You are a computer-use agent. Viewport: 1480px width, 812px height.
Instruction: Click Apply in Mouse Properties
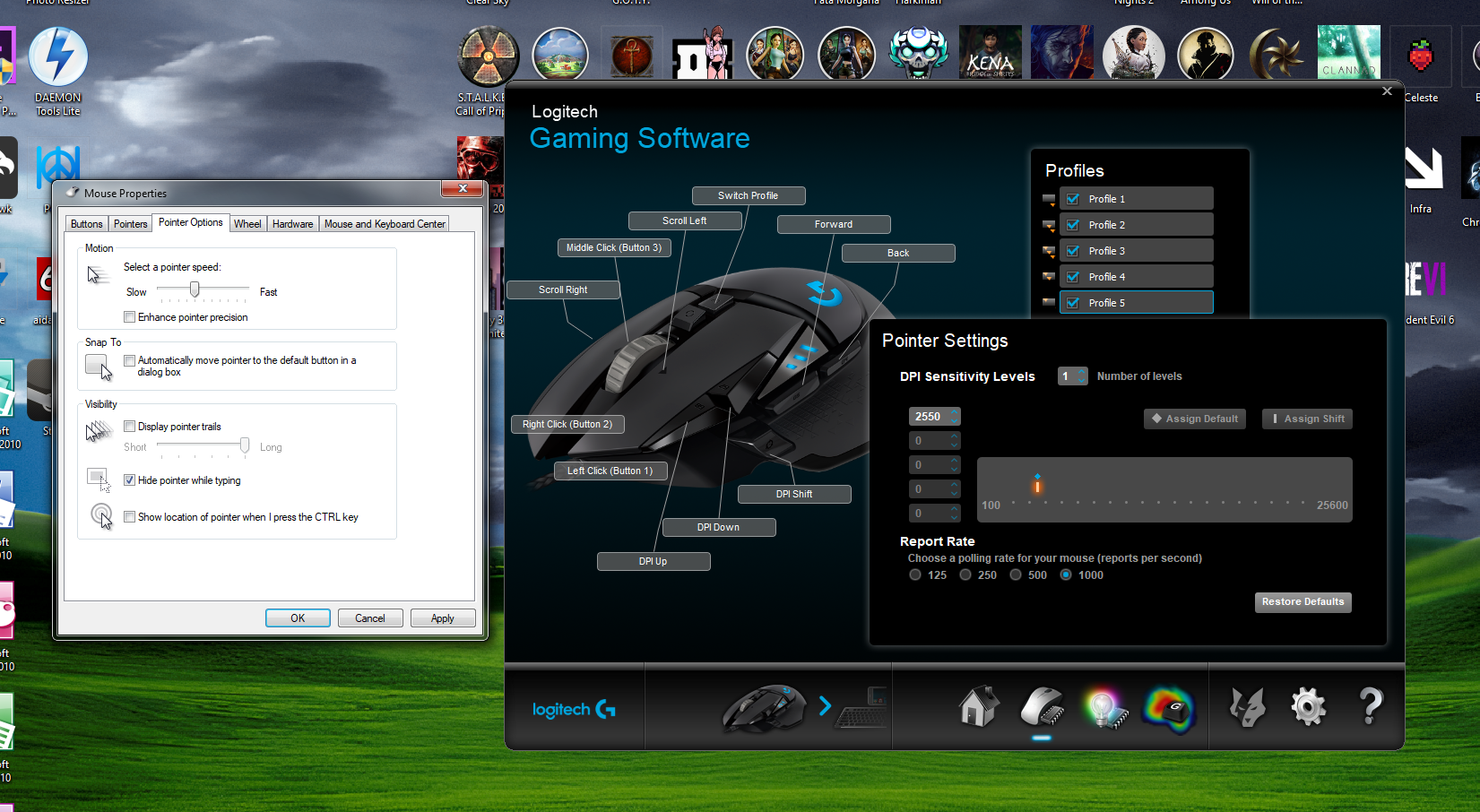click(443, 618)
